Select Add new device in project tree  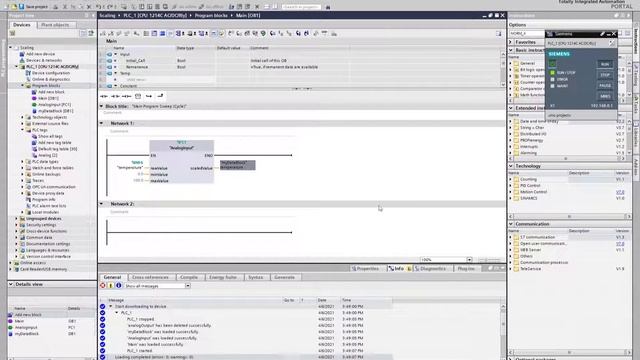(37, 54)
